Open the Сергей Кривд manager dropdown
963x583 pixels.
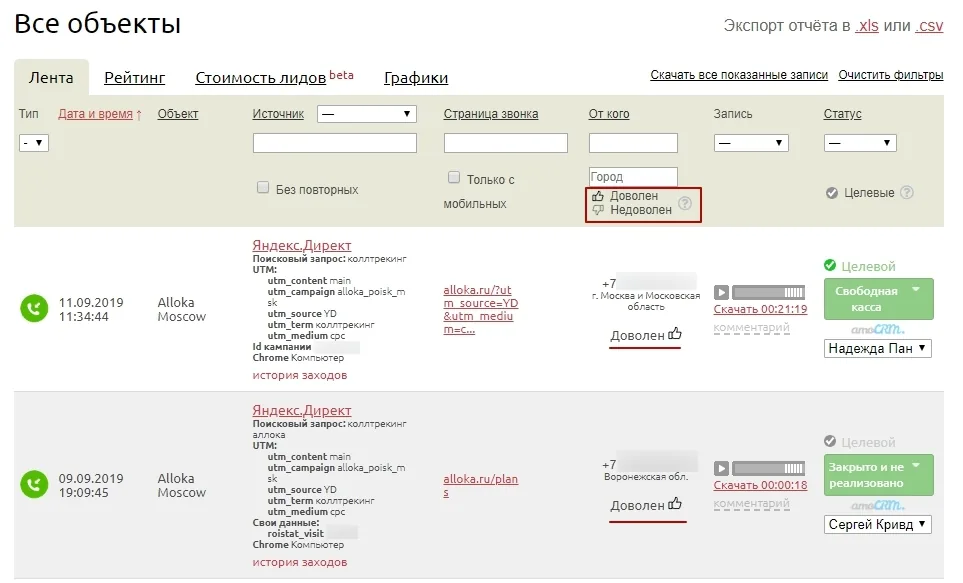coord(878,524)
